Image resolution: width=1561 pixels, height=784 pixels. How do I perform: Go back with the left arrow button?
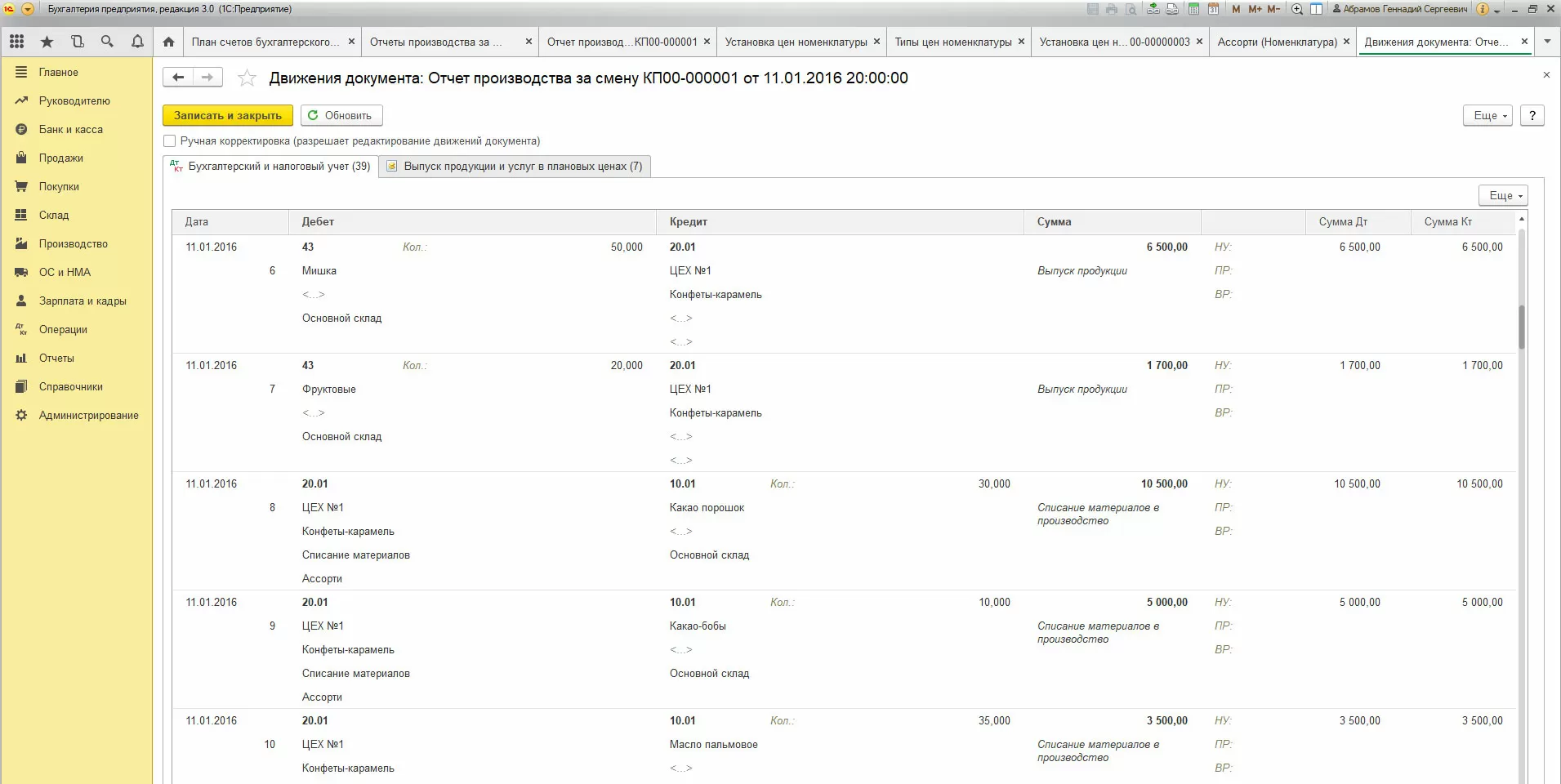pyautogui.click(x=178, y=78)
